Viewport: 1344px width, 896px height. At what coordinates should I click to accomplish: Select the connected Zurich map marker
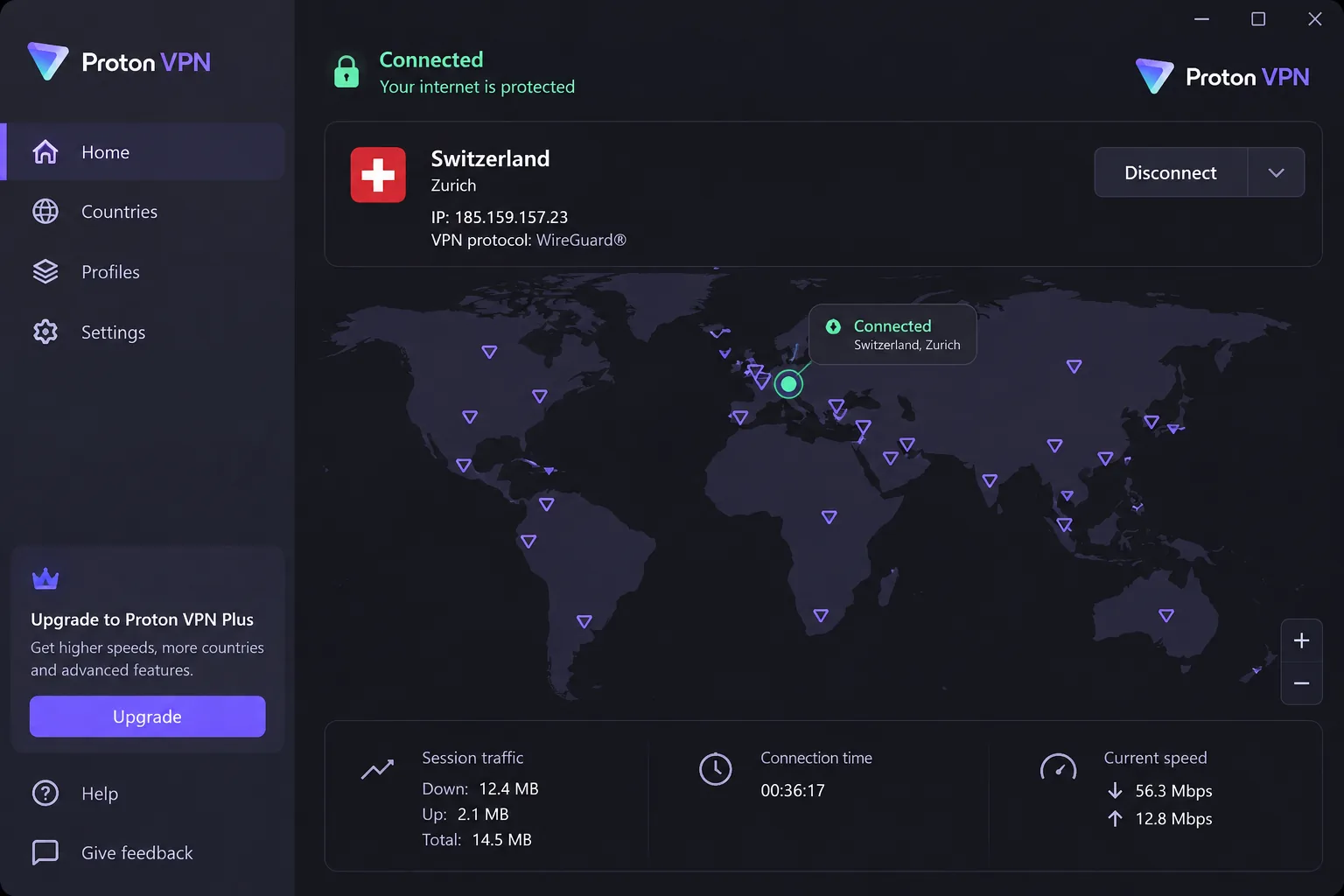click(x=788, y=383)
